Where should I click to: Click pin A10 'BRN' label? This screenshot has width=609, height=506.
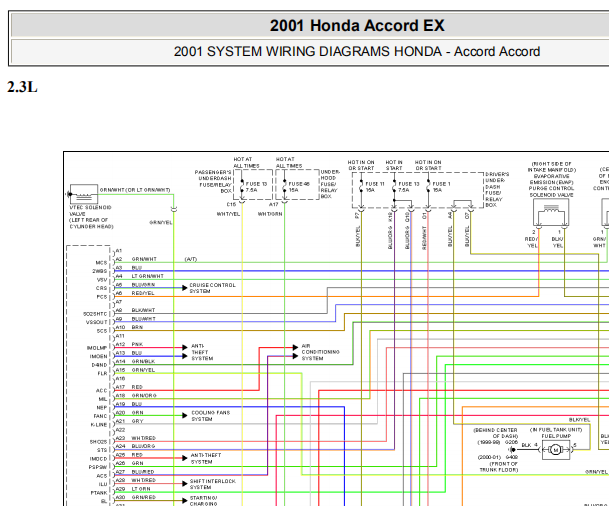137,327
